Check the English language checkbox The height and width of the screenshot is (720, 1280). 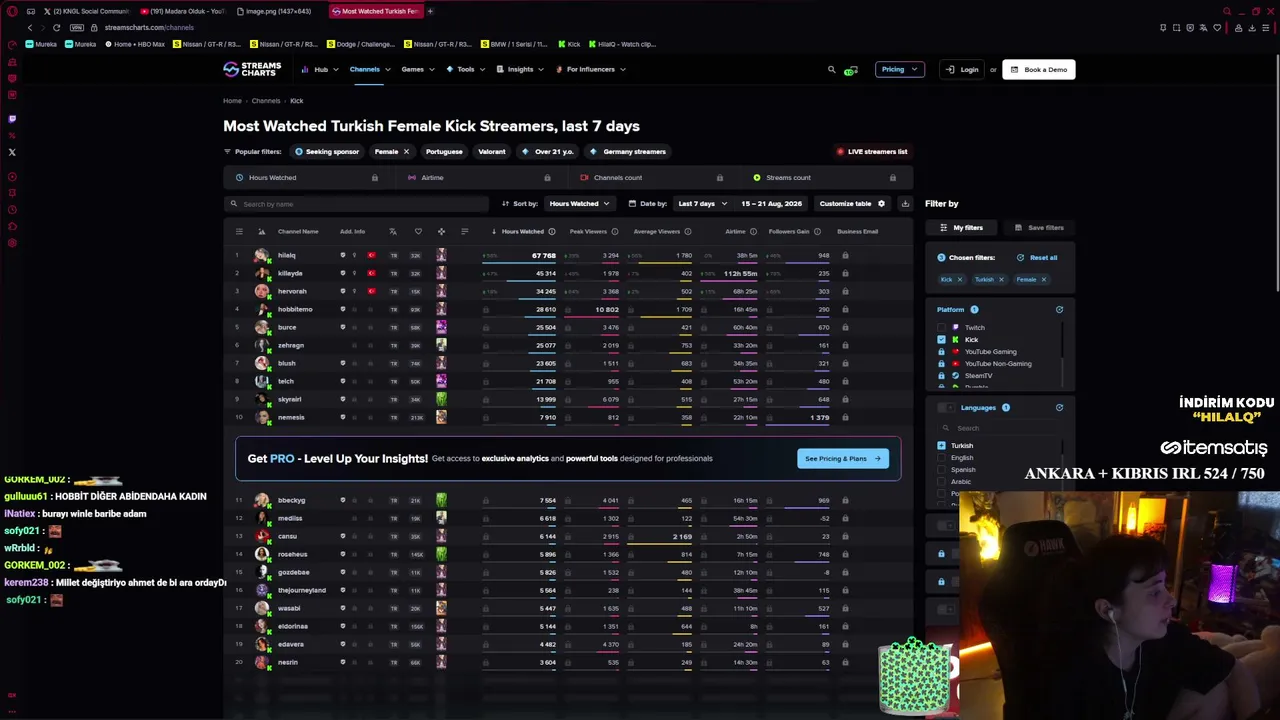click(941, 458)
